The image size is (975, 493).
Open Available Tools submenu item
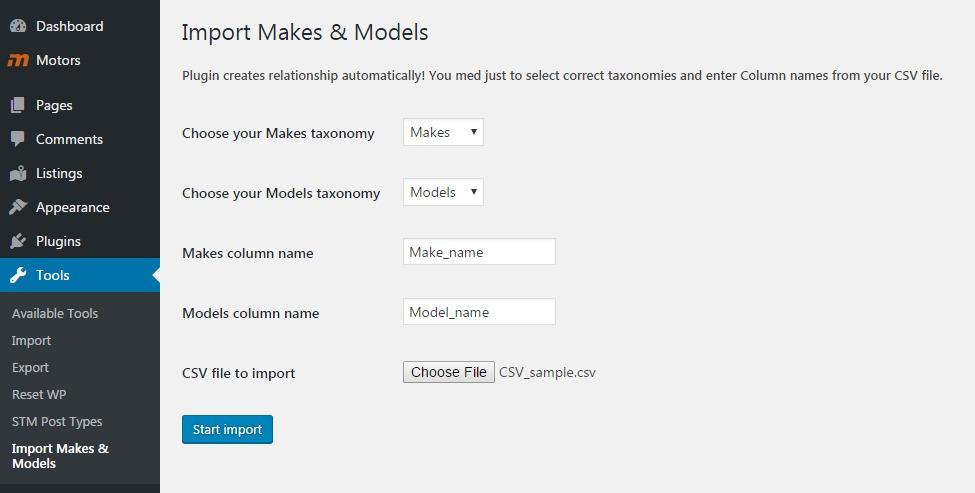click(55, 313)
